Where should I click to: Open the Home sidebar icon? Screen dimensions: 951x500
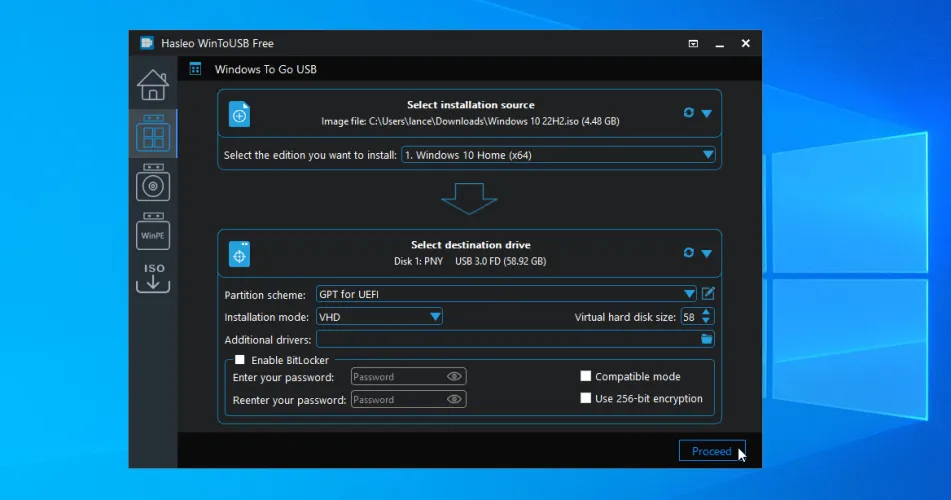tap(153, 85)
